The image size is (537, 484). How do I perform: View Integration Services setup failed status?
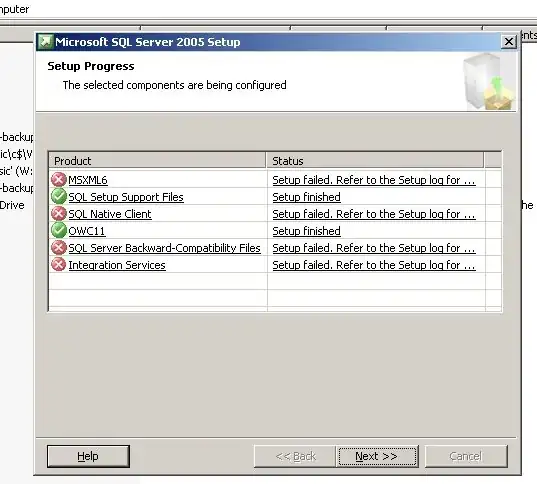374,265
